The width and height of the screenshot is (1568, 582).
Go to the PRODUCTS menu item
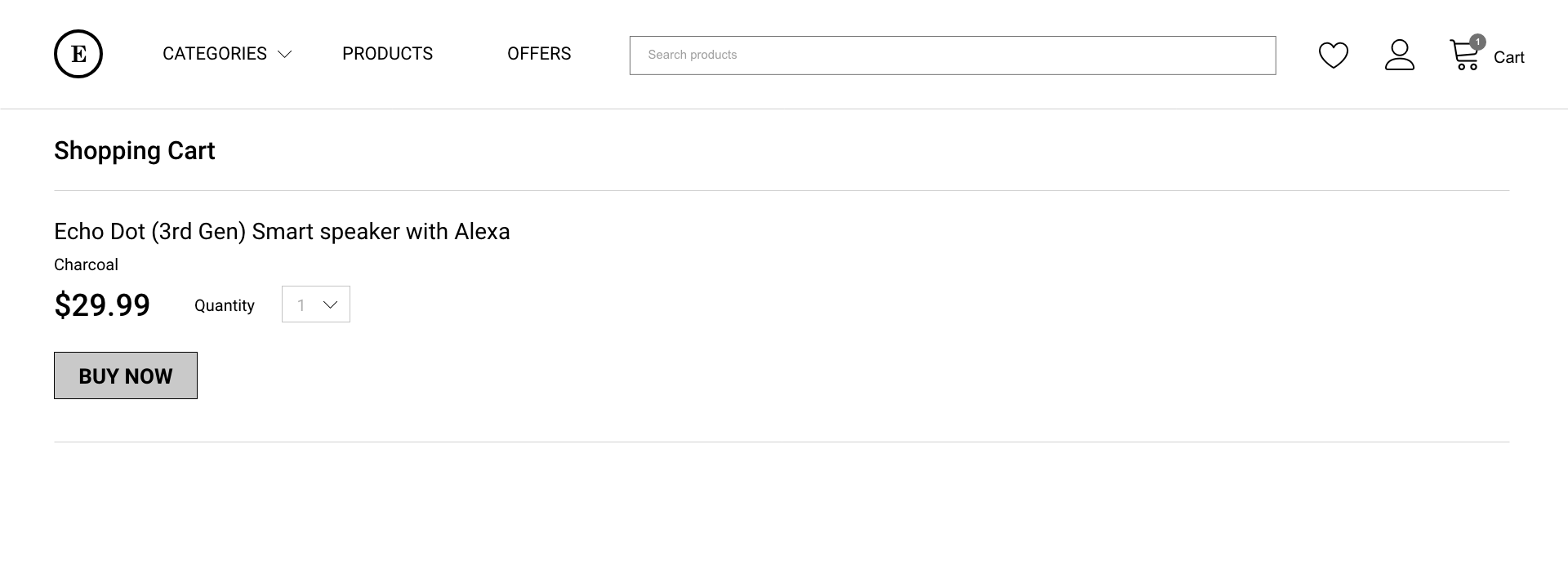click(x=387, y=54)
